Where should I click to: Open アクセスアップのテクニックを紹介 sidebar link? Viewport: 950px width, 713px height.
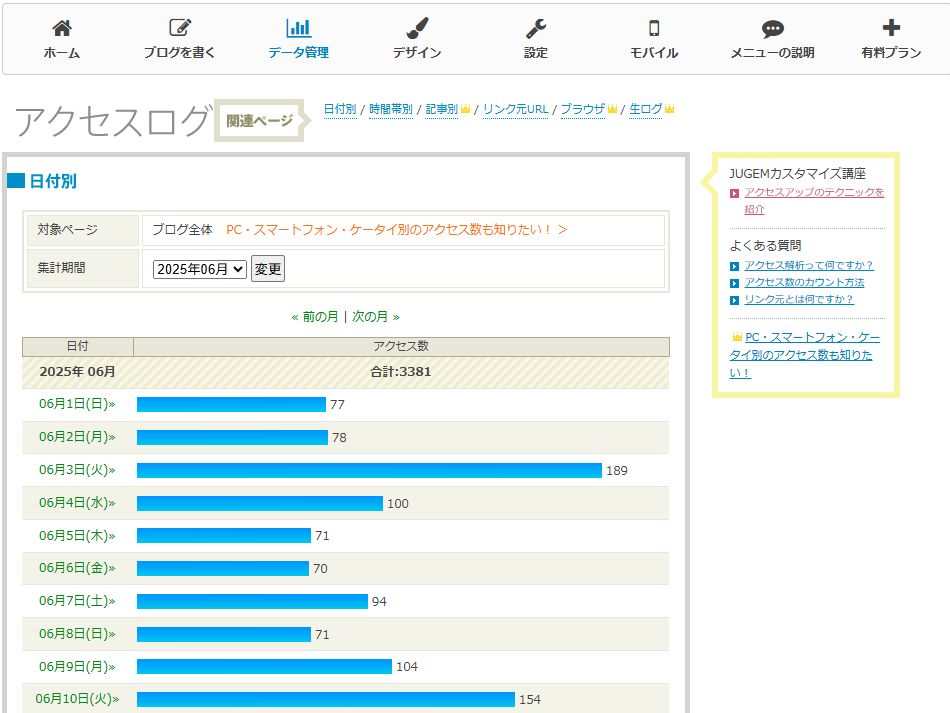click(813, 193)
